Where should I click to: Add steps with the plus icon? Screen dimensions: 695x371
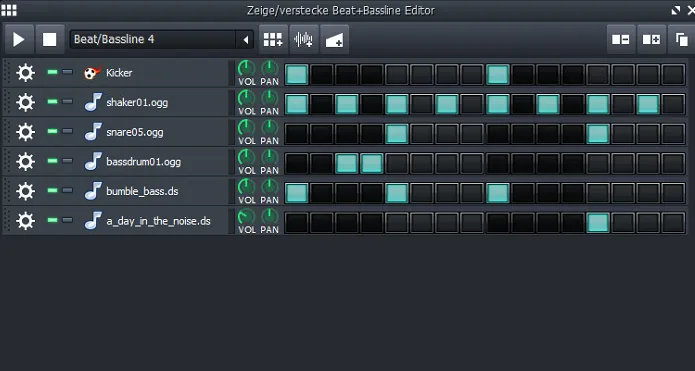click(651, 39)
